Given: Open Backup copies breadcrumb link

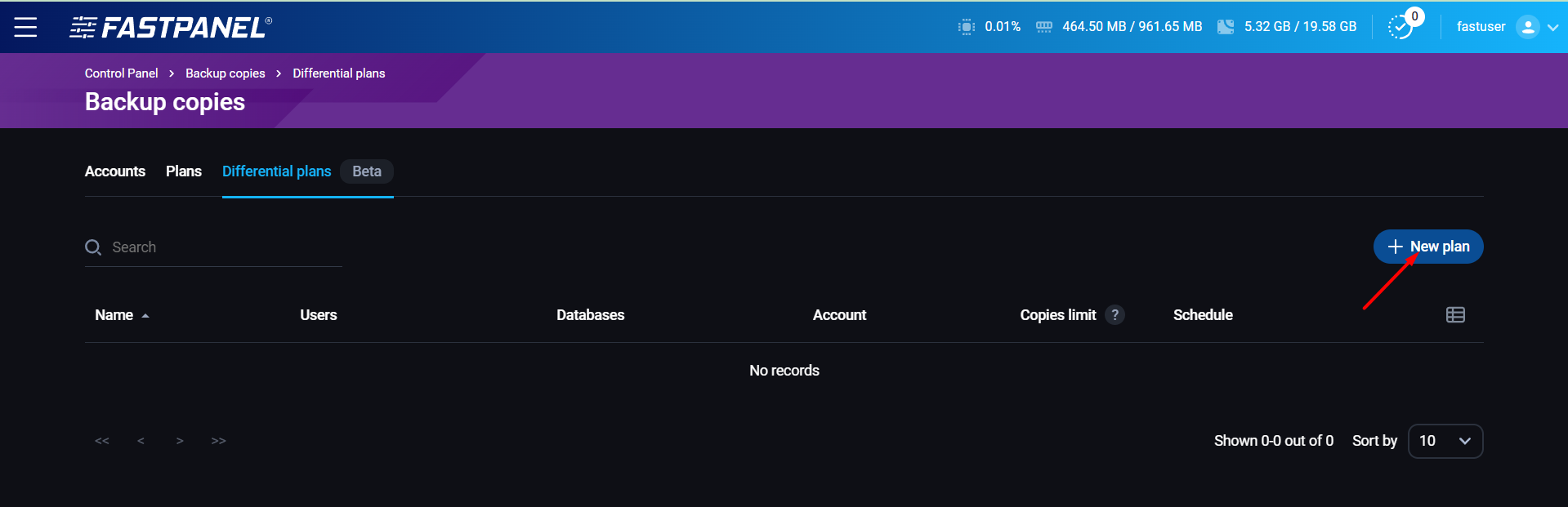Looking at the screenshot, I should pyautogui.click(x=225, y=73).
